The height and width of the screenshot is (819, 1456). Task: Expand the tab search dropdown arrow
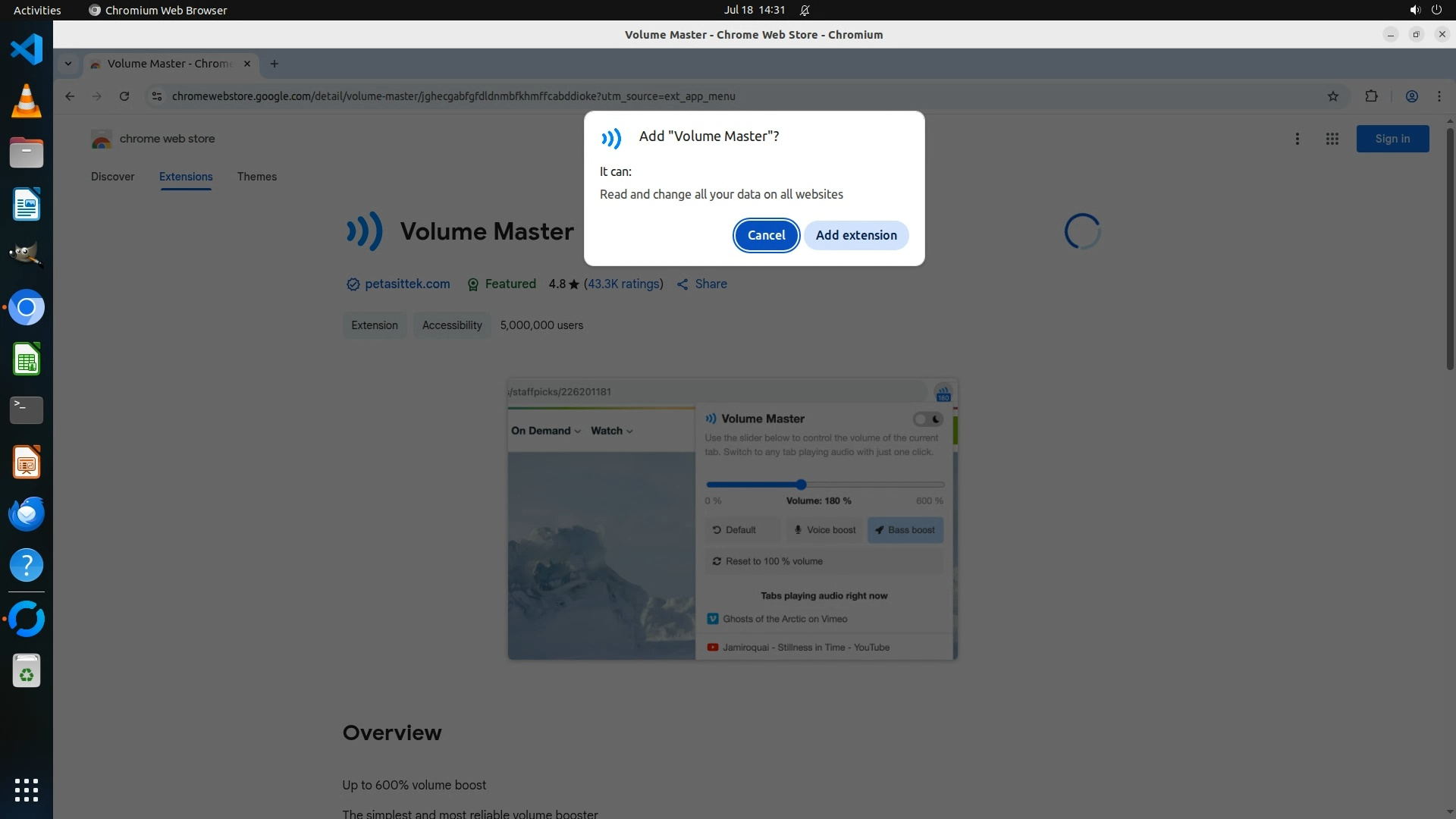coord(68,64)
